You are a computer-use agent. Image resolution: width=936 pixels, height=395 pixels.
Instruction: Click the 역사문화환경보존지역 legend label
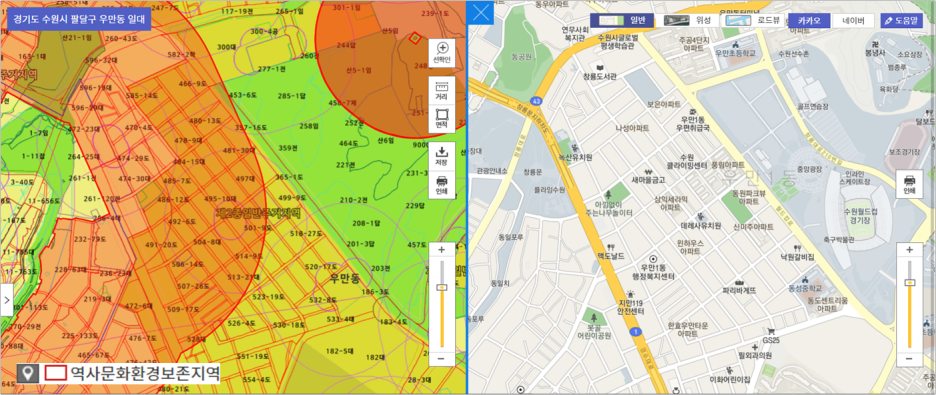click(x=144, y=374)
